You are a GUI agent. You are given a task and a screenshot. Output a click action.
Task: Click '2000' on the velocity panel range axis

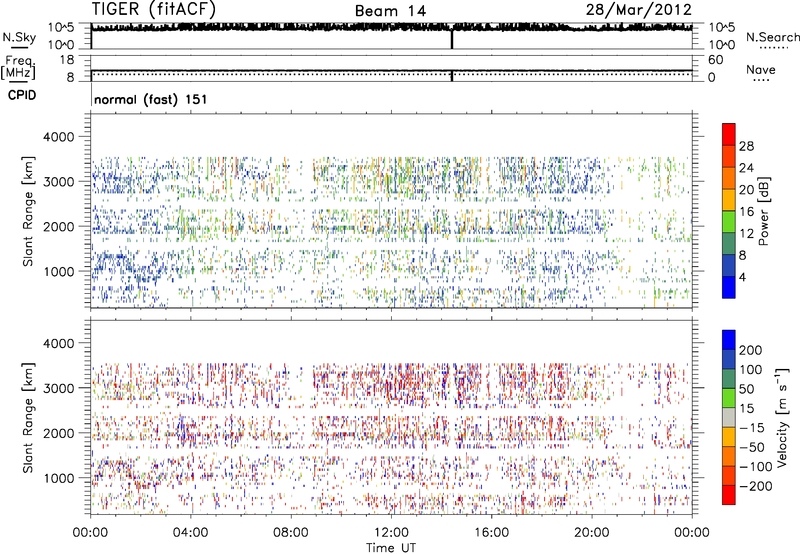(x=58, y=433)
